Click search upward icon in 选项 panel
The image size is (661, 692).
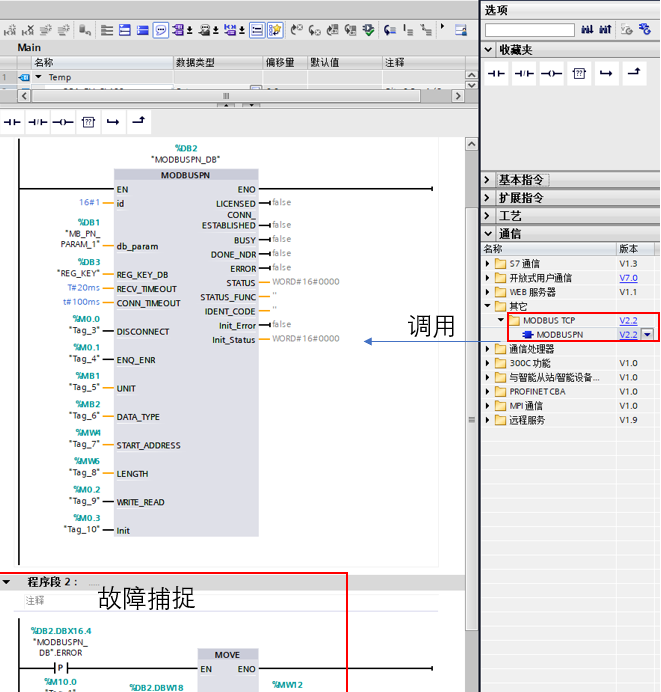coord(605,30)
